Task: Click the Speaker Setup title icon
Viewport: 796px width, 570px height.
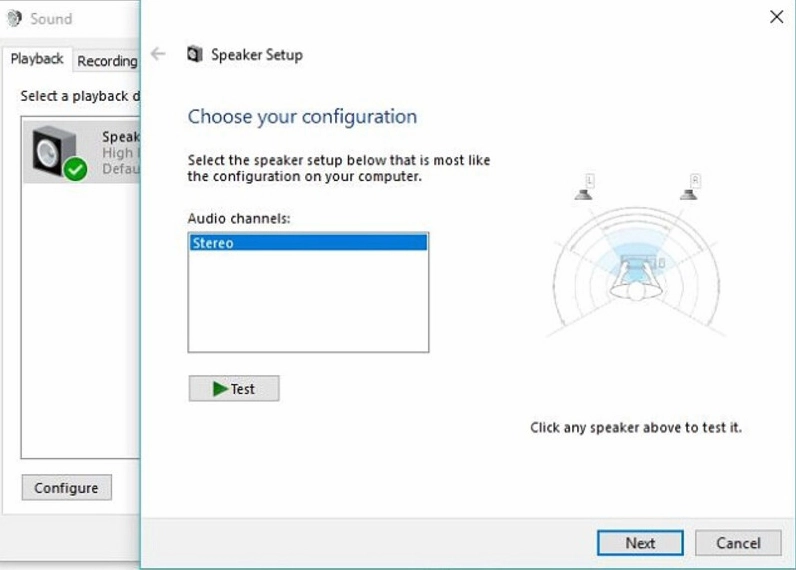Action: (195, 55)
